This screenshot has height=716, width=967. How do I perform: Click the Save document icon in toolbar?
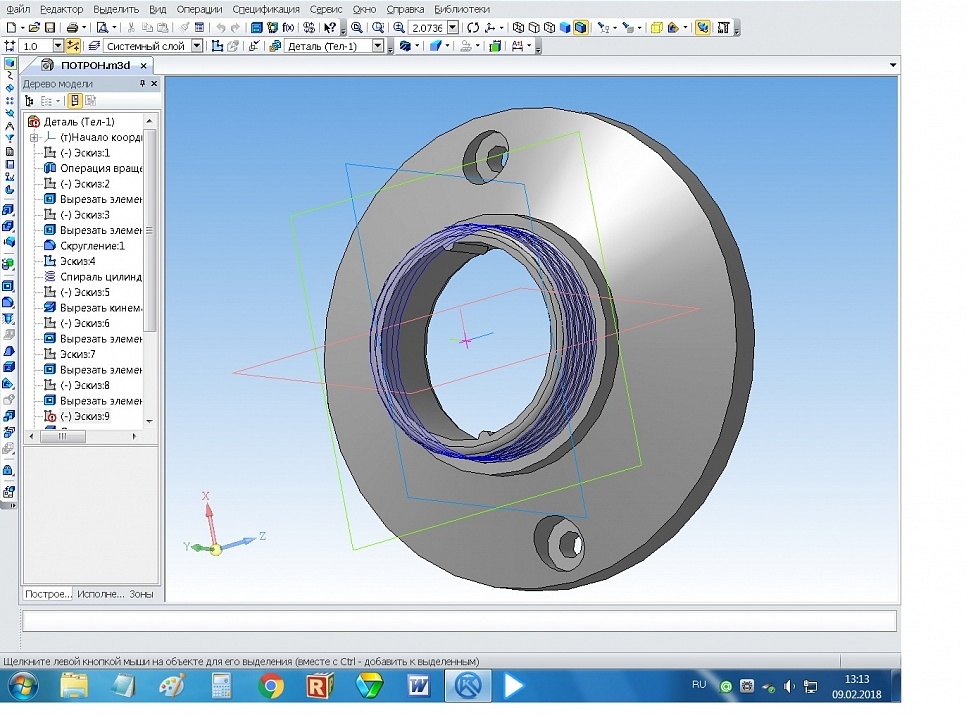click(x=50, y=27)
